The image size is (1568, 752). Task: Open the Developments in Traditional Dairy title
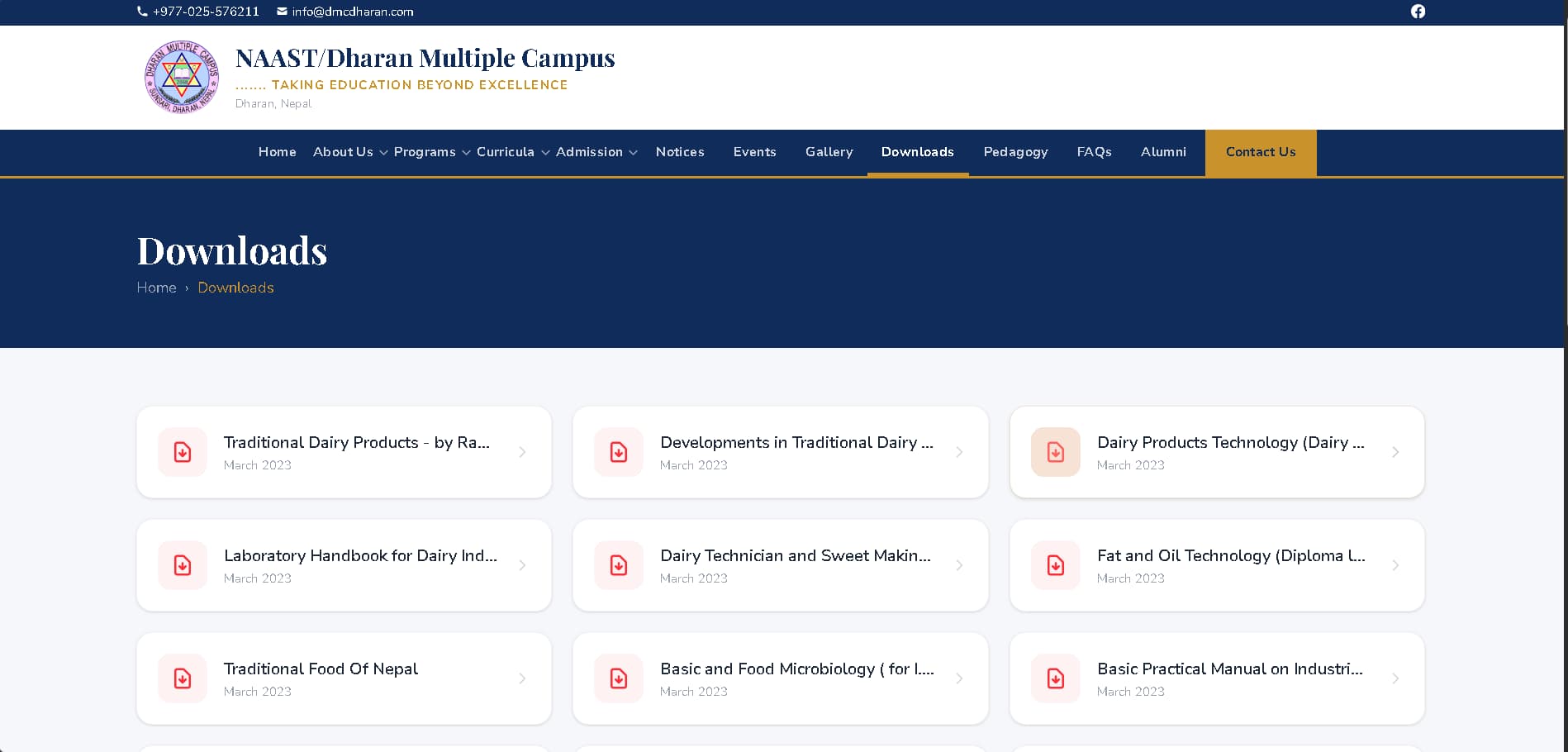[x=797, y=443]
